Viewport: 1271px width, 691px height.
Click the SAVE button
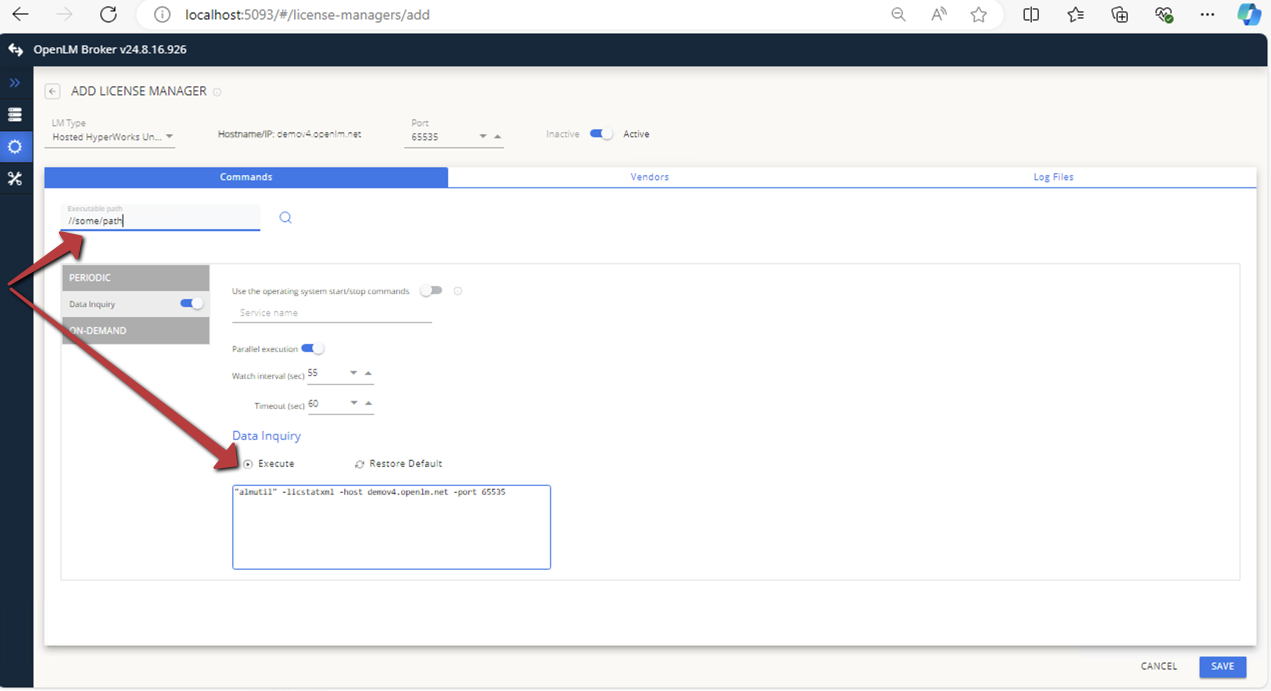[1222, 666]
